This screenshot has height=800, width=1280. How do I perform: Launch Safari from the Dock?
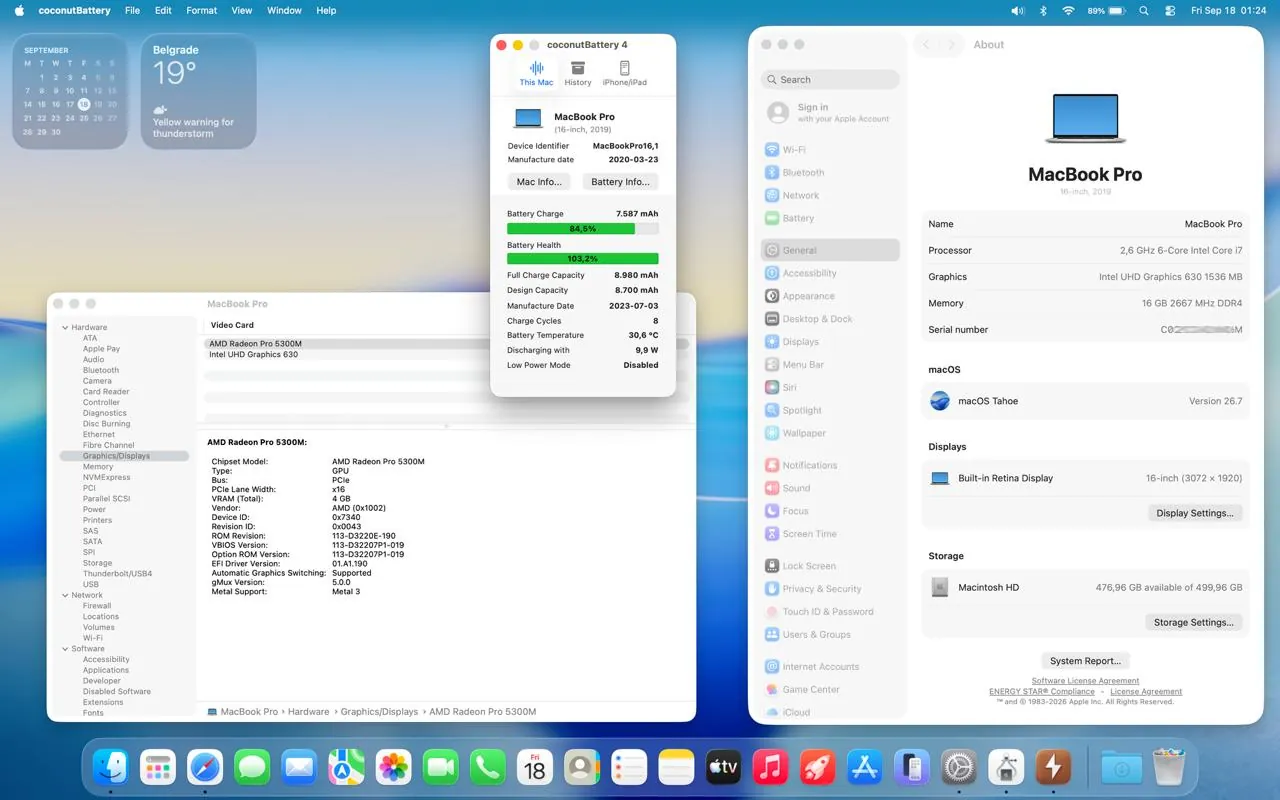(205, 767)
